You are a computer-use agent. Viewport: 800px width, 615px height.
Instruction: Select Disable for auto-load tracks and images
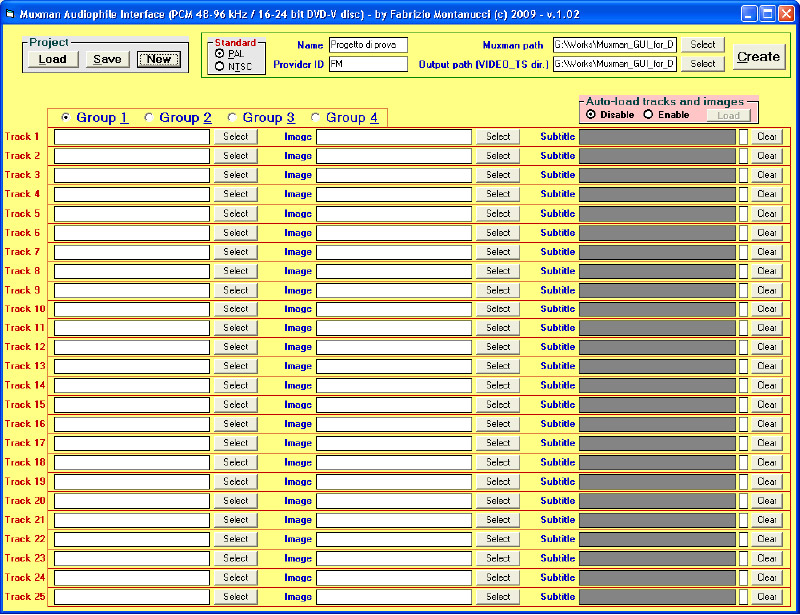591,114
